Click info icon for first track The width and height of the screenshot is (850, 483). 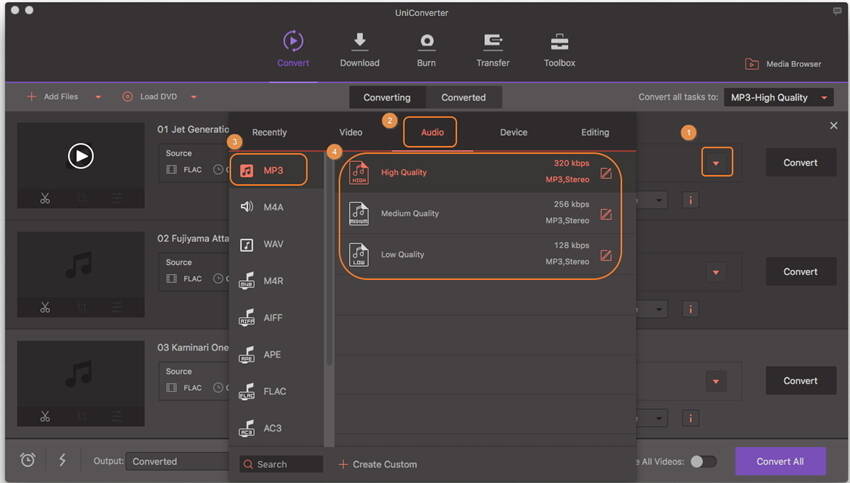[x=690, y=200]
